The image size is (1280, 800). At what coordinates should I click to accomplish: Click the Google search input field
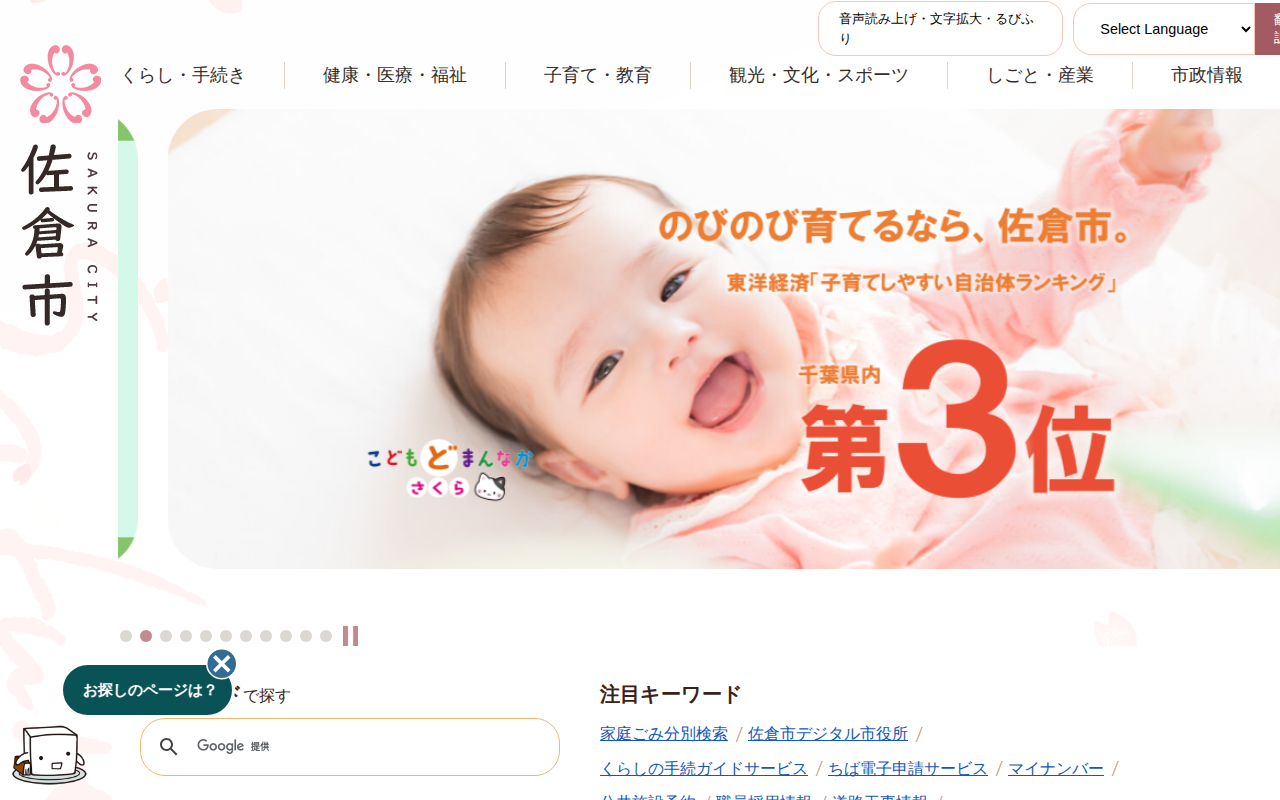click(x=350, y=747)
